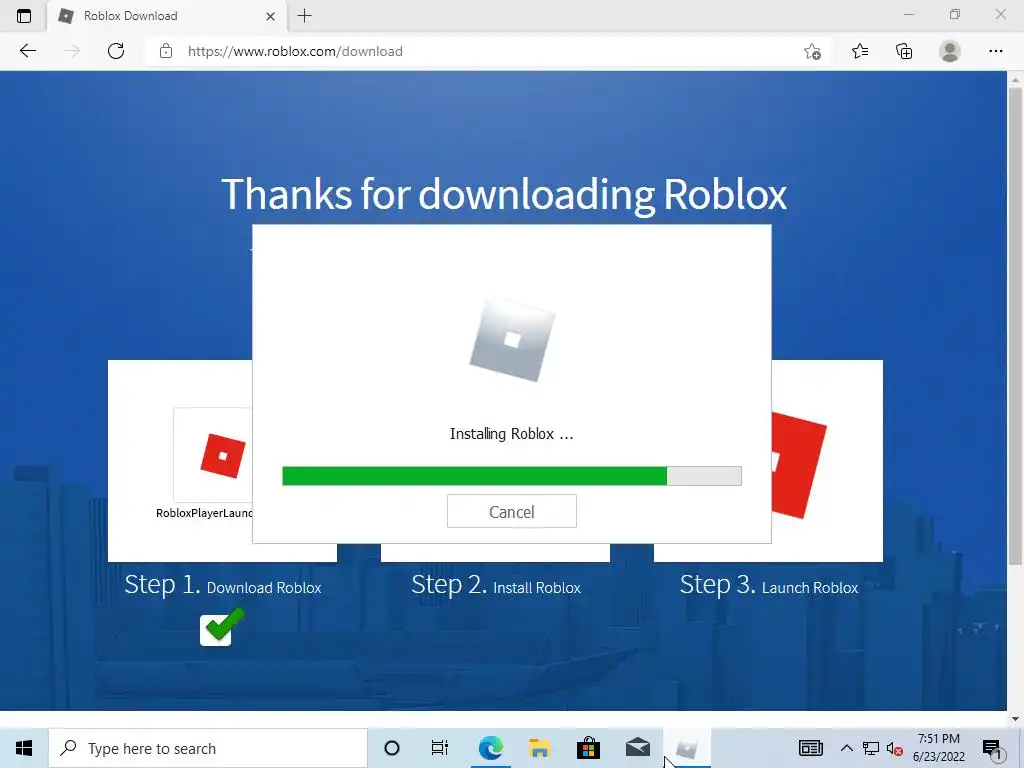Image resolution: width=1024 pixels, height=768 pixels.
Task: Click the large red Roblox logo in Step 3
Action: [799, 464]
